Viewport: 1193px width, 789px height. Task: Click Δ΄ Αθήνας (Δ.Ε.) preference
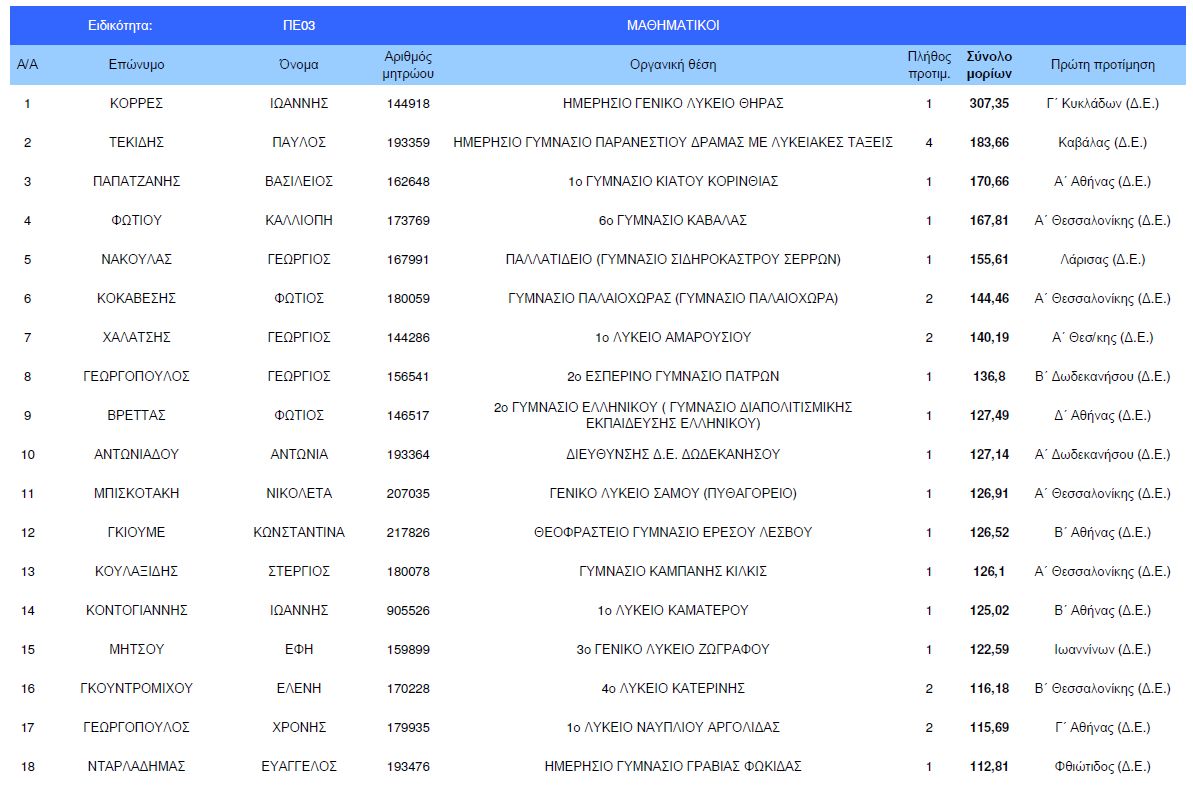click(x=1102, y=415)
